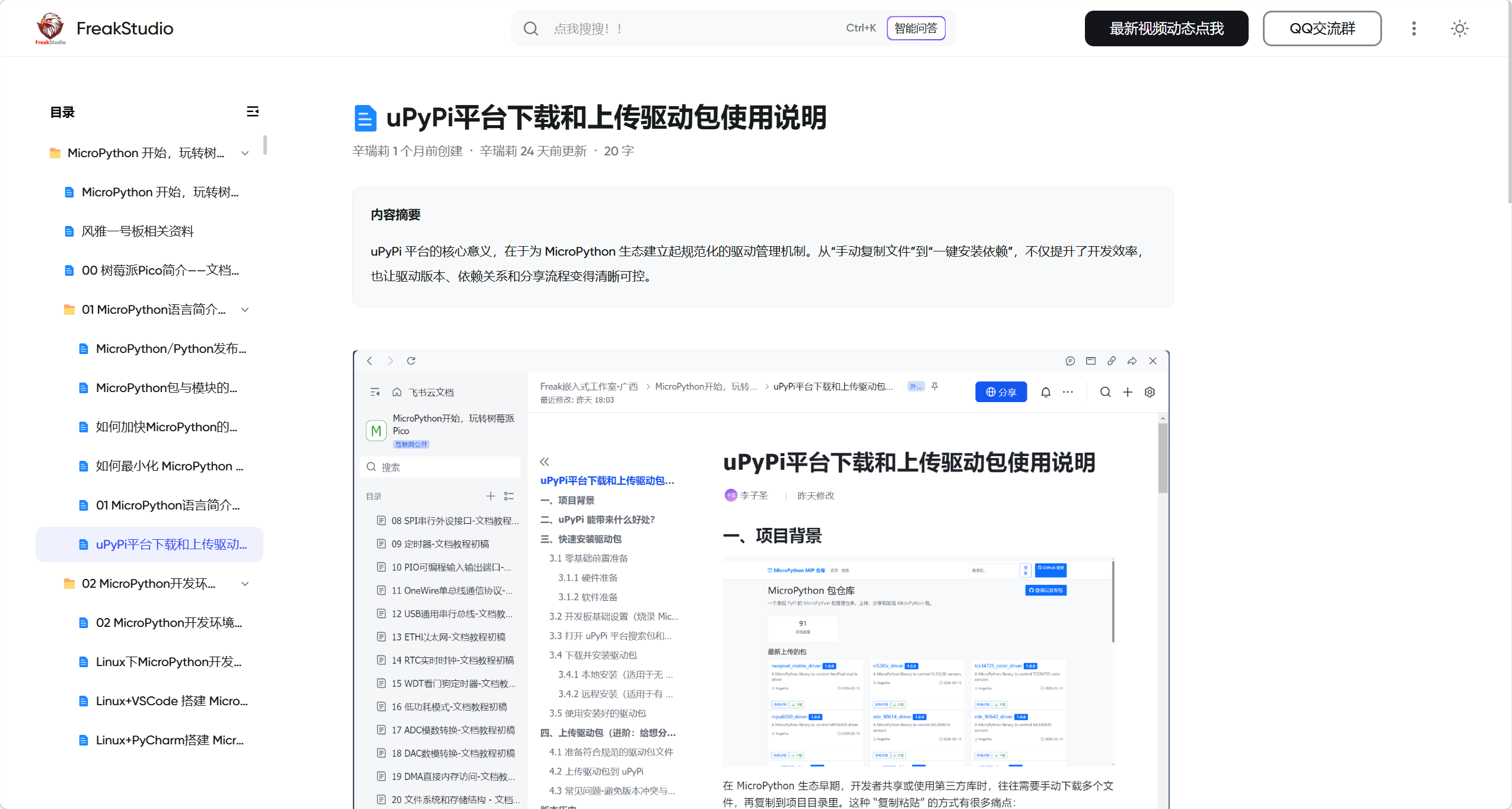Jump to outline item 3.4 下载并安装驱动包
This screenshot has width=1512, height=809.
[593, 655]
